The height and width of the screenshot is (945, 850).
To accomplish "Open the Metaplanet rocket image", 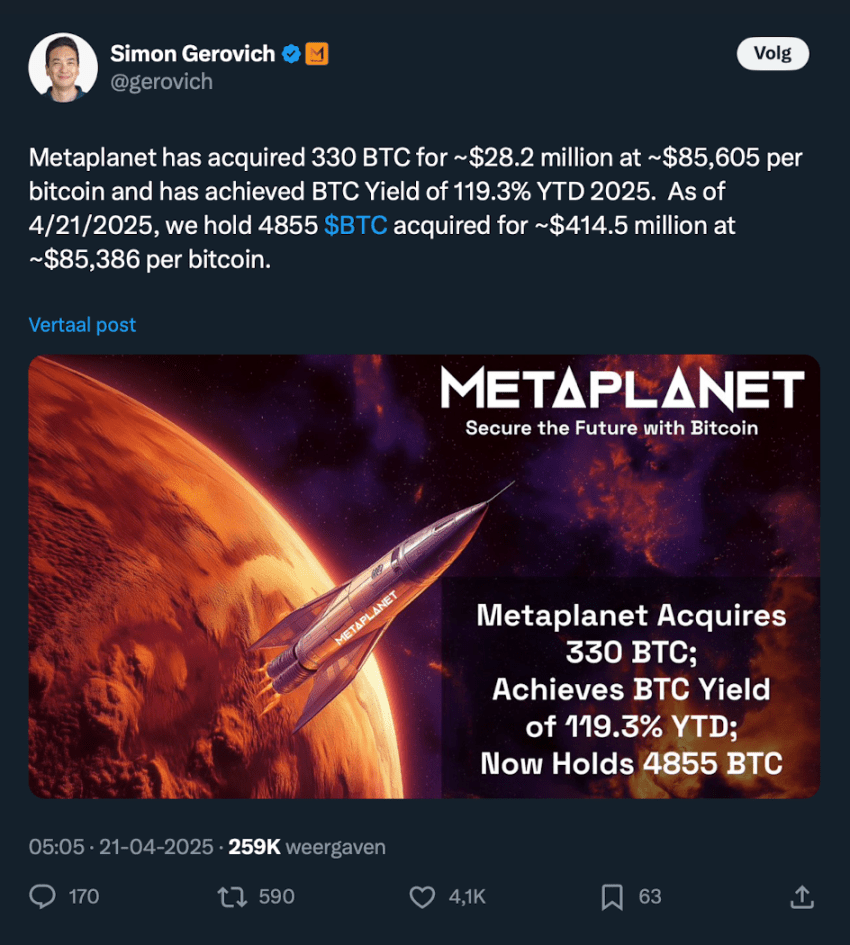I will tap(424, 577).
